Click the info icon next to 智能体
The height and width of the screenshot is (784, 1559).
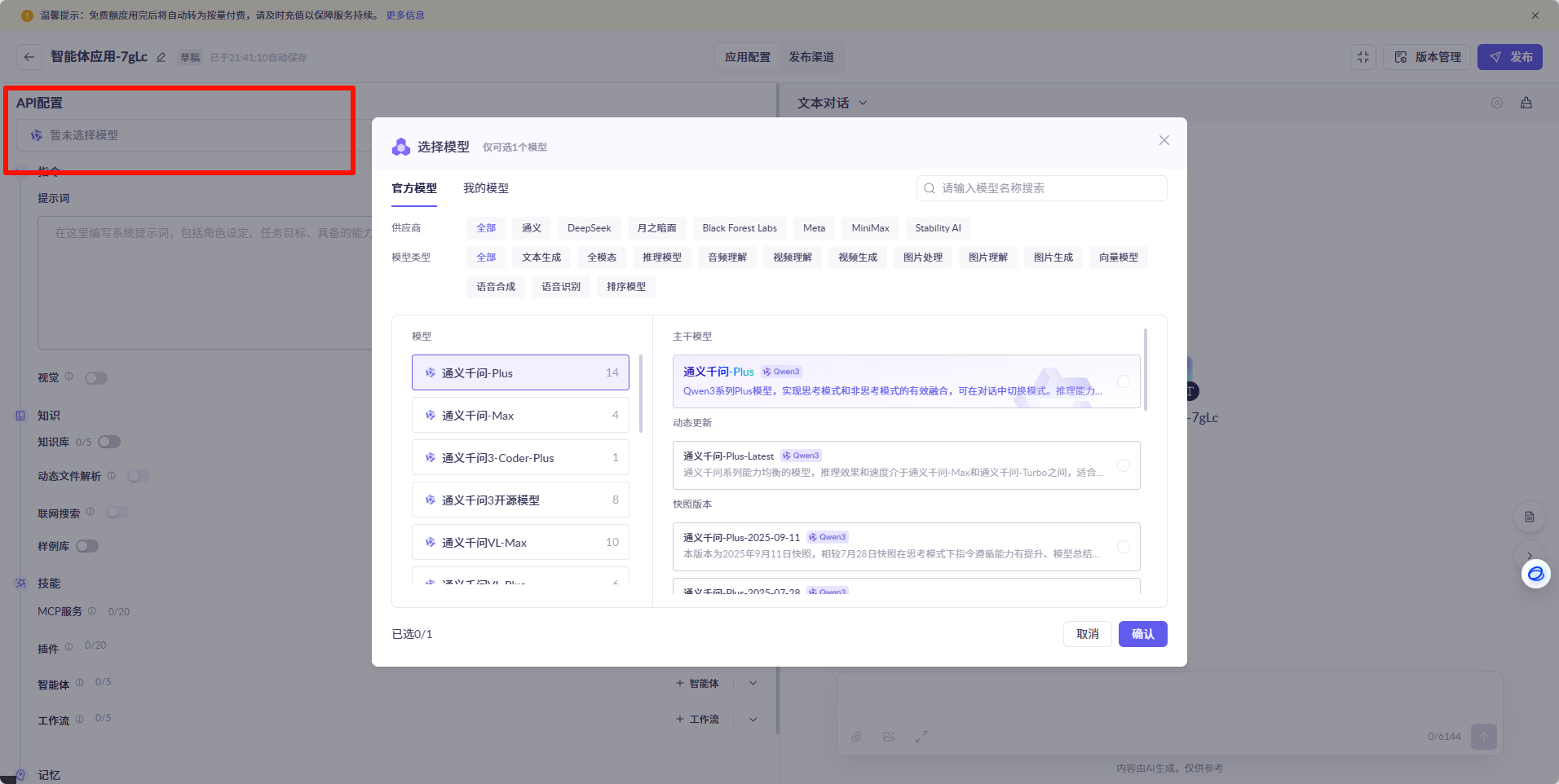[80, 683]
